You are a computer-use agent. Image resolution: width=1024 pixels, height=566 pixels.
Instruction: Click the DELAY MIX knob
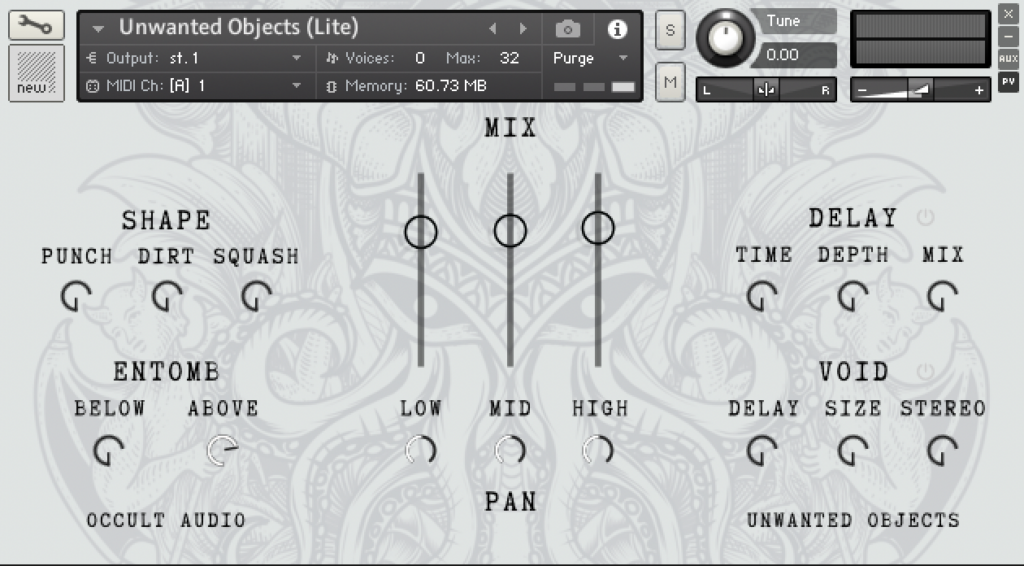pos(942,297)
